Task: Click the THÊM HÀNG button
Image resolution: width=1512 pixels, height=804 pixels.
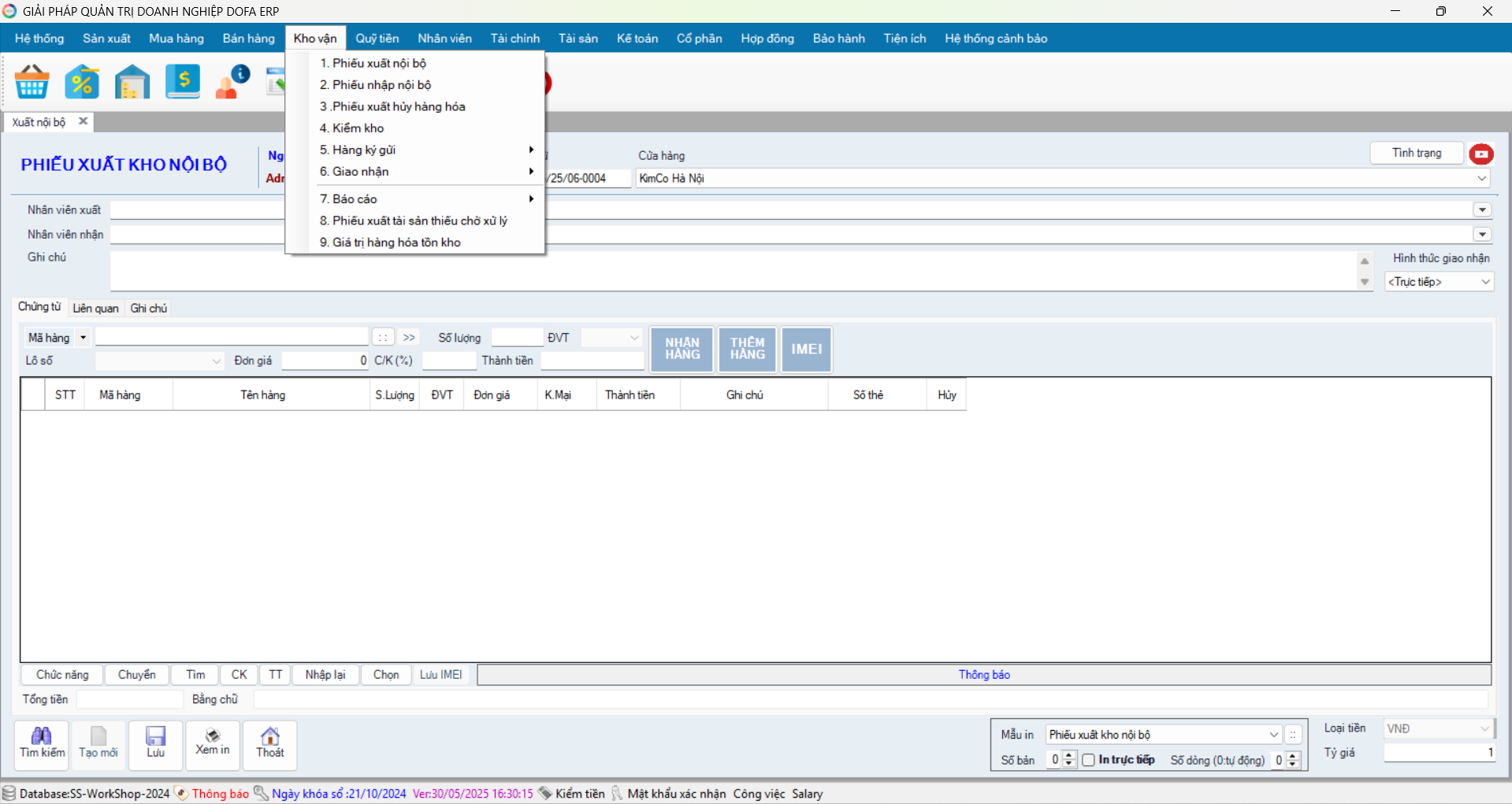Action: (748, 349)
